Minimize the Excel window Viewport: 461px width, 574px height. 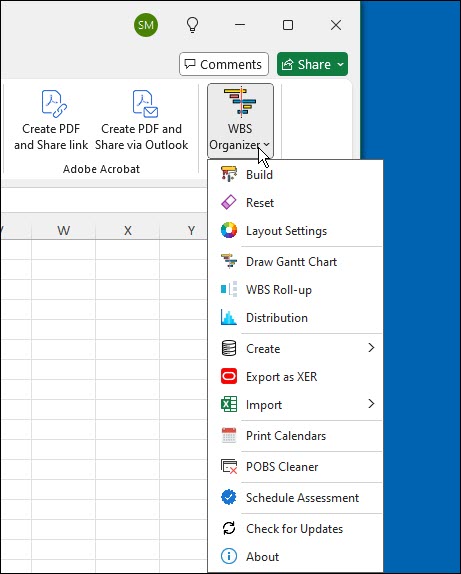tap(240, 25)
